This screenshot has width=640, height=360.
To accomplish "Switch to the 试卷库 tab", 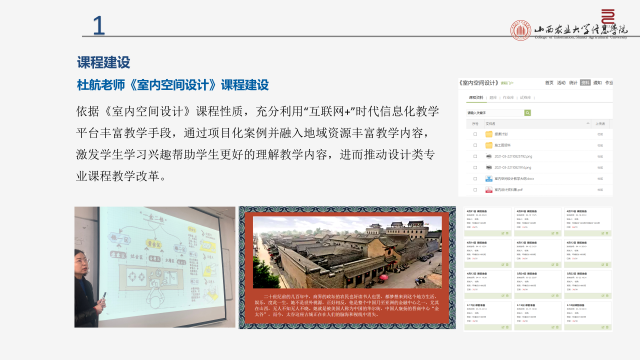I will click(x=525, y=98).
